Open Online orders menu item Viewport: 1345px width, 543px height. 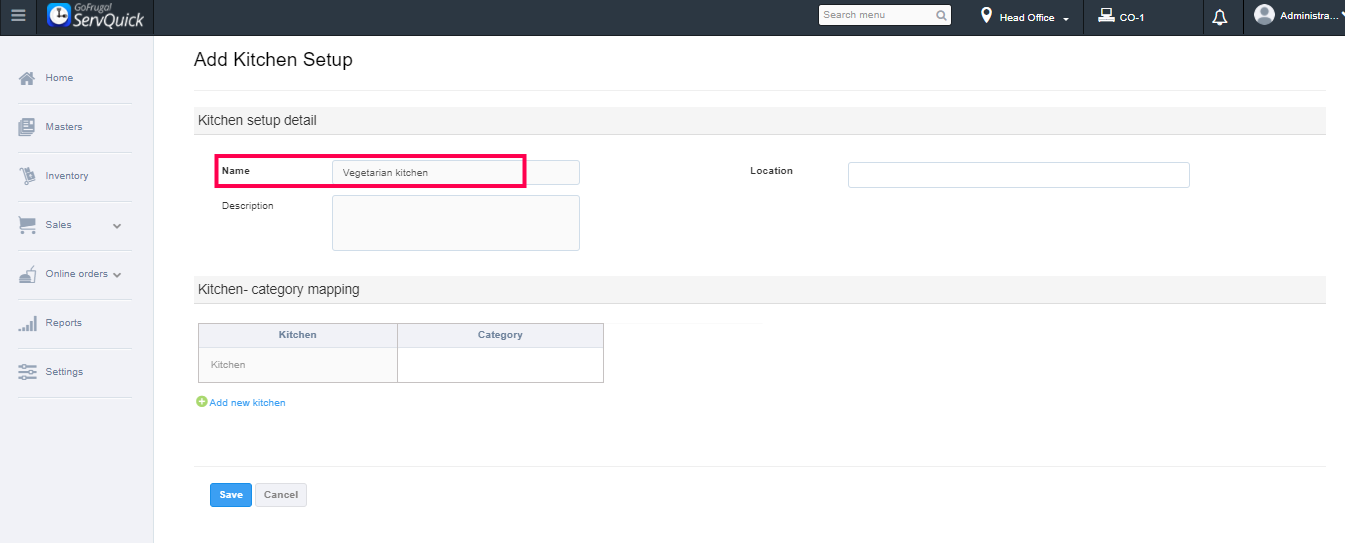point(76,274)
